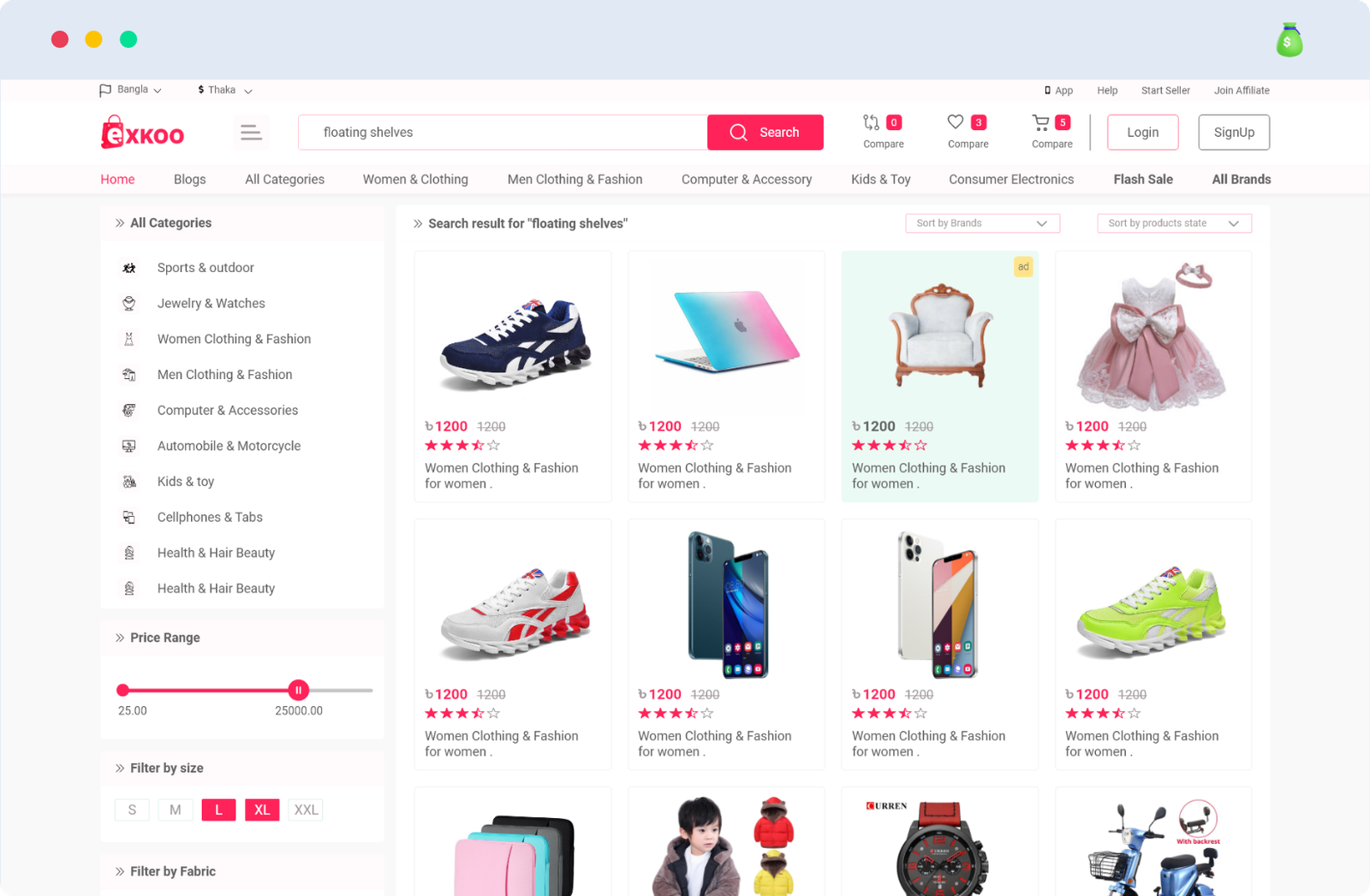Viewport: 1370px width, 896px height.
Task: Click the Men Clothing & Fashion sidebar icon
Action: click(x=129, y=375)
